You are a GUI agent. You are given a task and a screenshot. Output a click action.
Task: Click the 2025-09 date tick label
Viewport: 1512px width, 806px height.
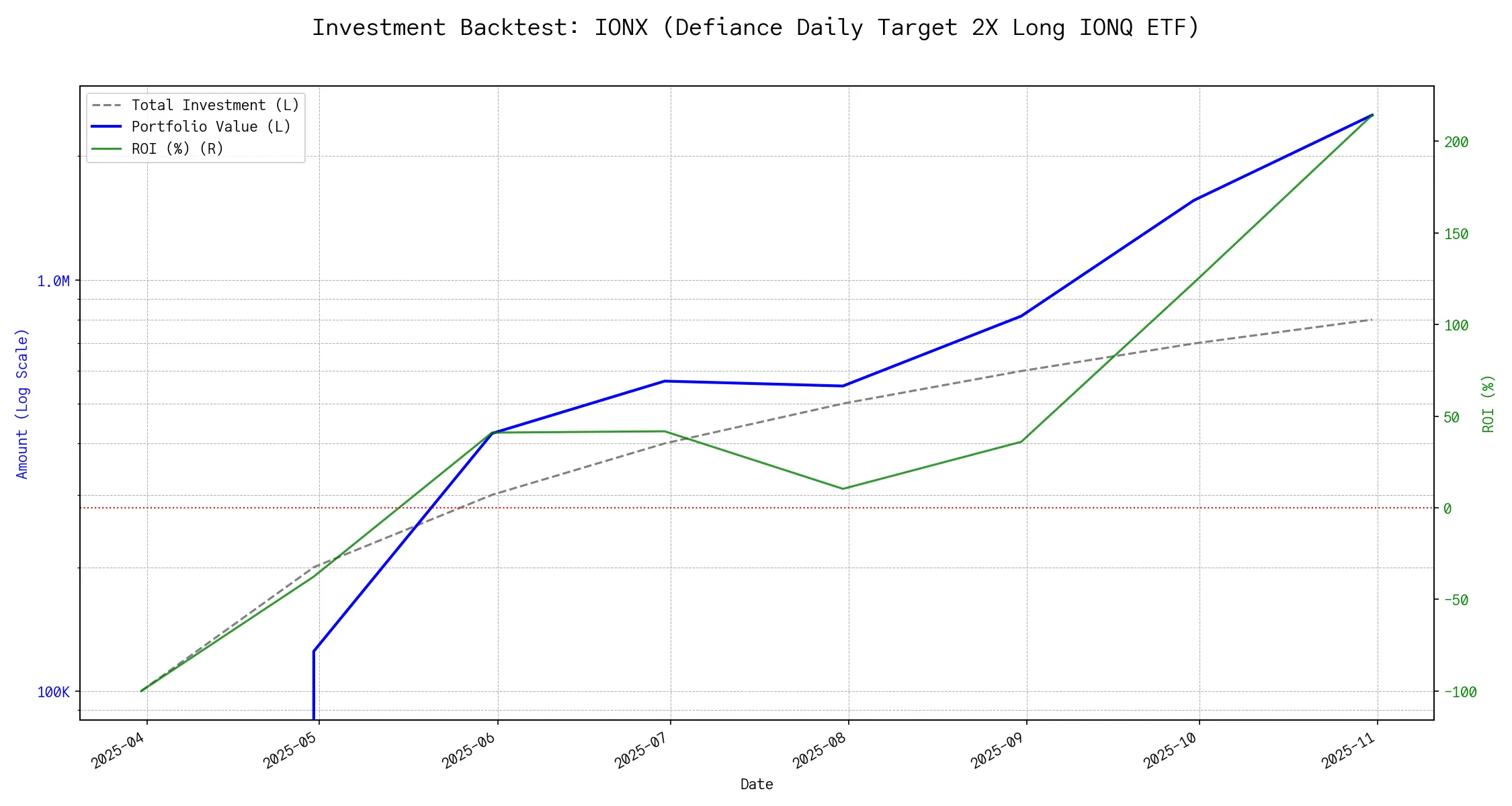pyautogui.click(x=998, y=750)
